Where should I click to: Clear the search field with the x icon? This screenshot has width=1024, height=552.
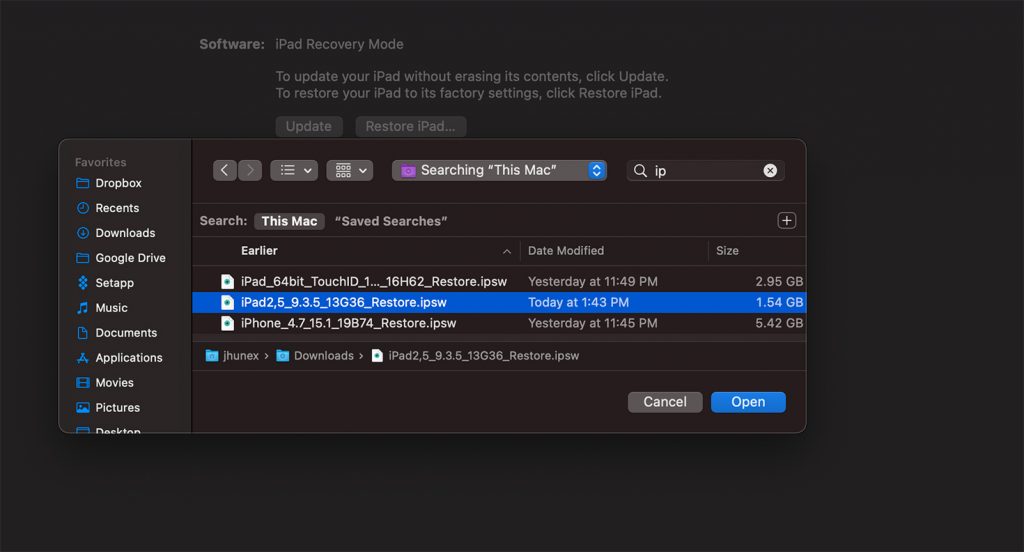pyautogui.click(x=771, y=170)
